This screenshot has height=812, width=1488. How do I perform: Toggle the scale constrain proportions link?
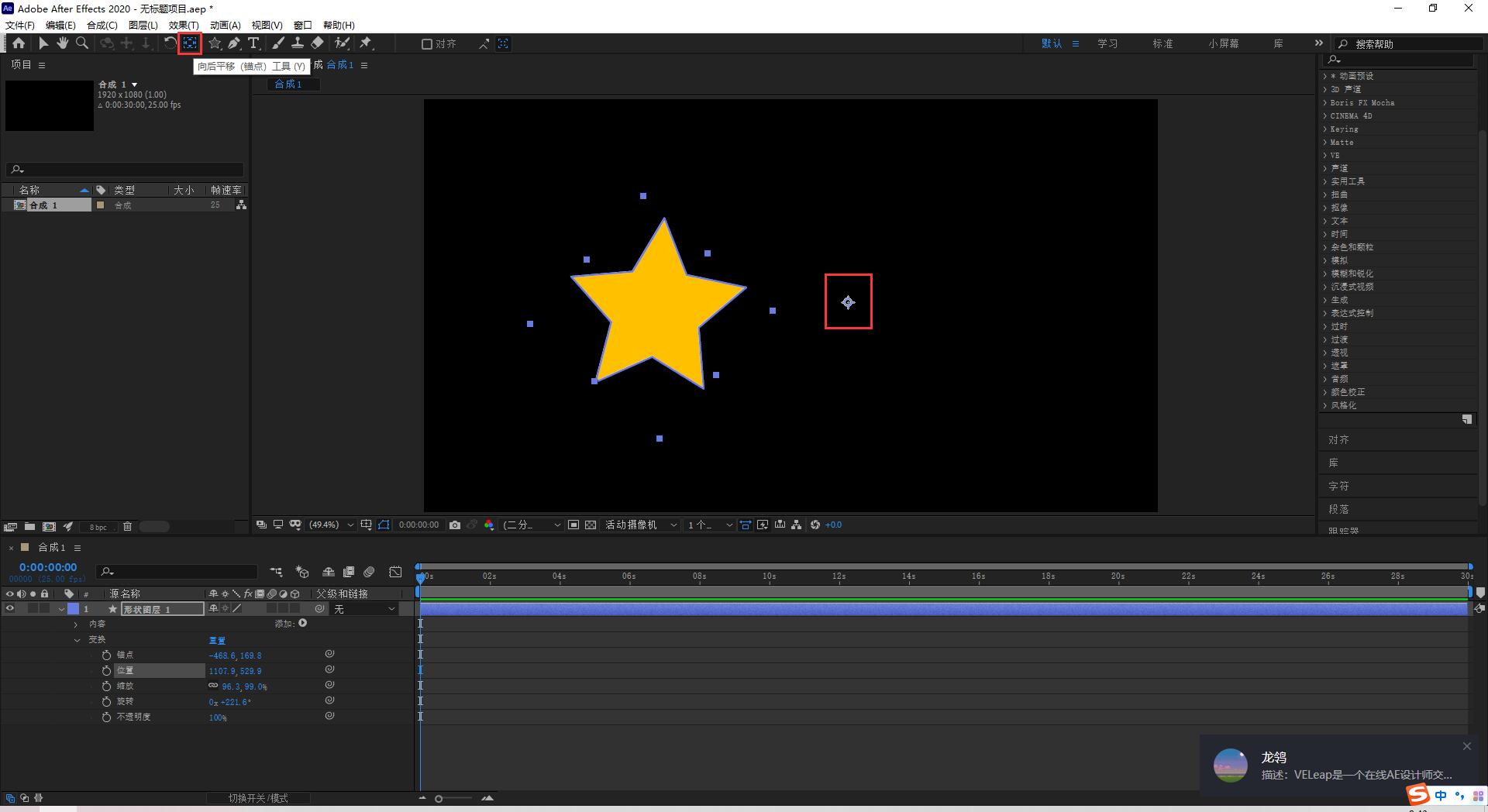point(213,686)
